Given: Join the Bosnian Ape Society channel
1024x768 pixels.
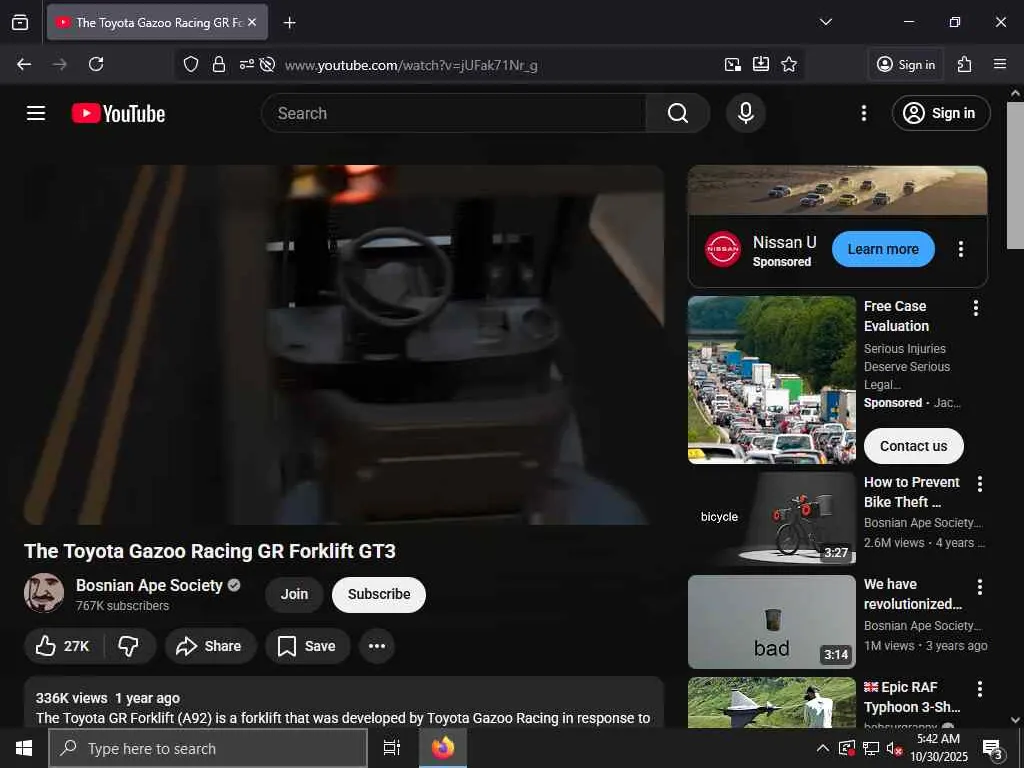Looking at the screenshot, I should 294,594.
